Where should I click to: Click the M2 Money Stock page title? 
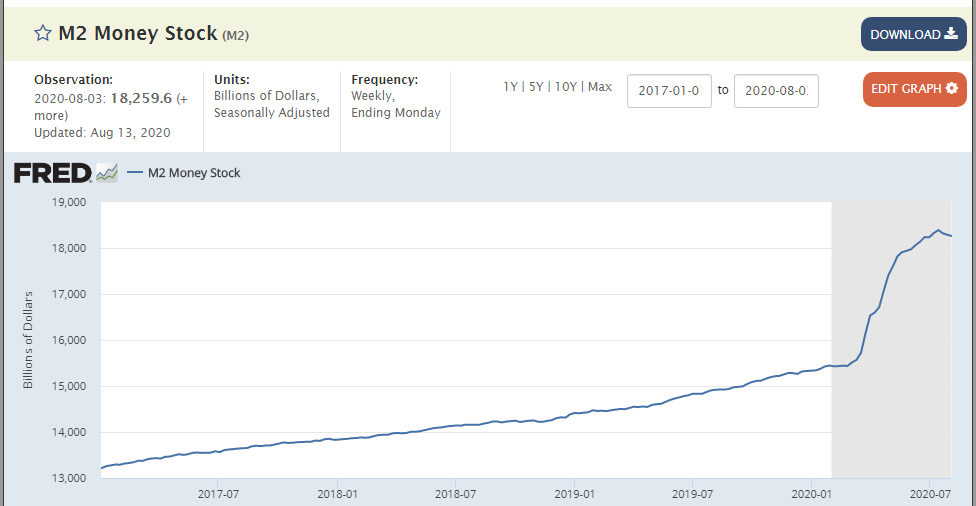pos(137,33)
